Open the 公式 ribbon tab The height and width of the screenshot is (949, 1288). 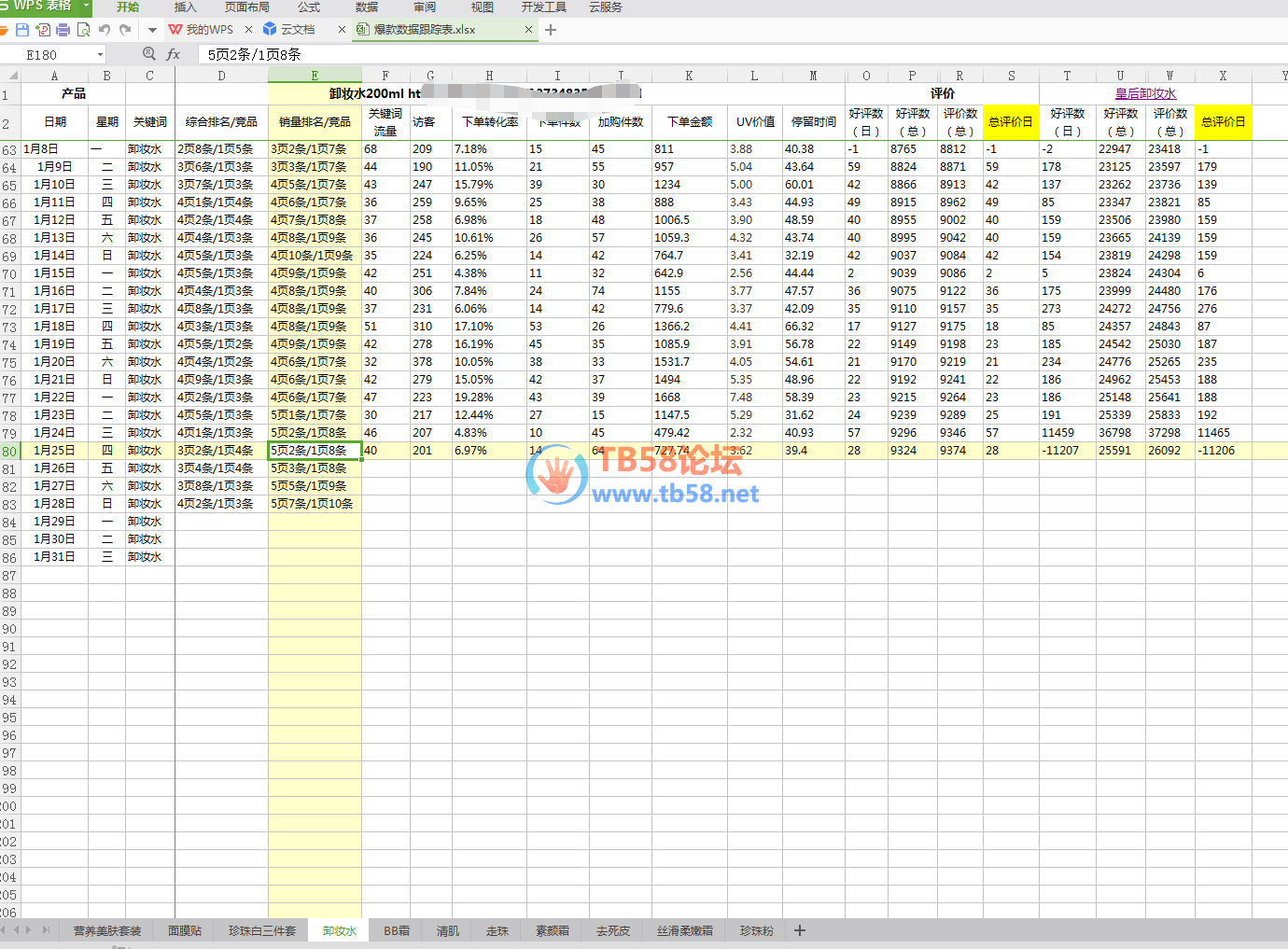click(309, 7)
